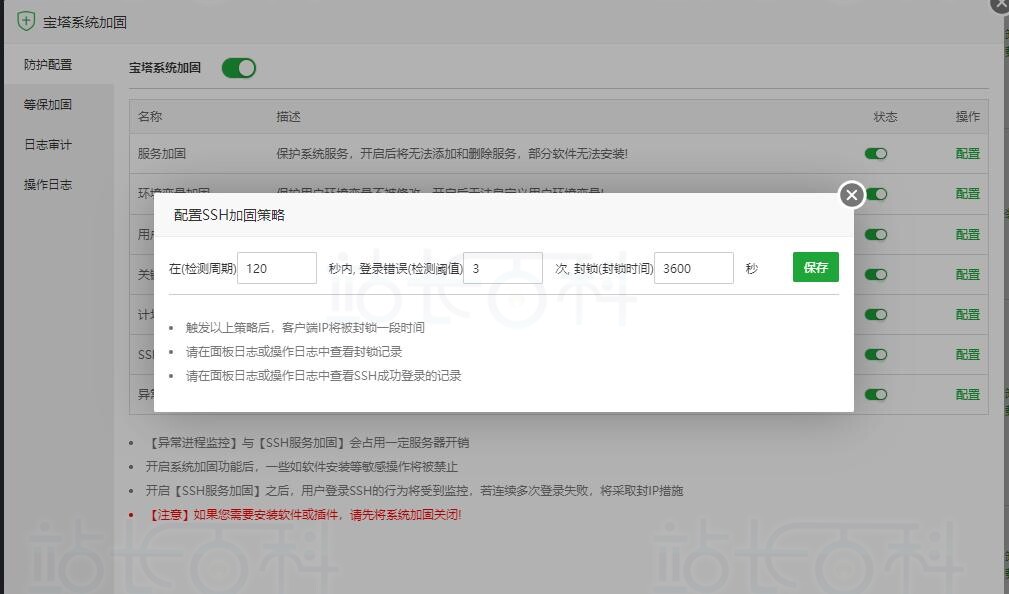Click the 宝塔系统加固 shield icon
Viewport: 1009px width, 594px height.
click(x=26, y=21)
